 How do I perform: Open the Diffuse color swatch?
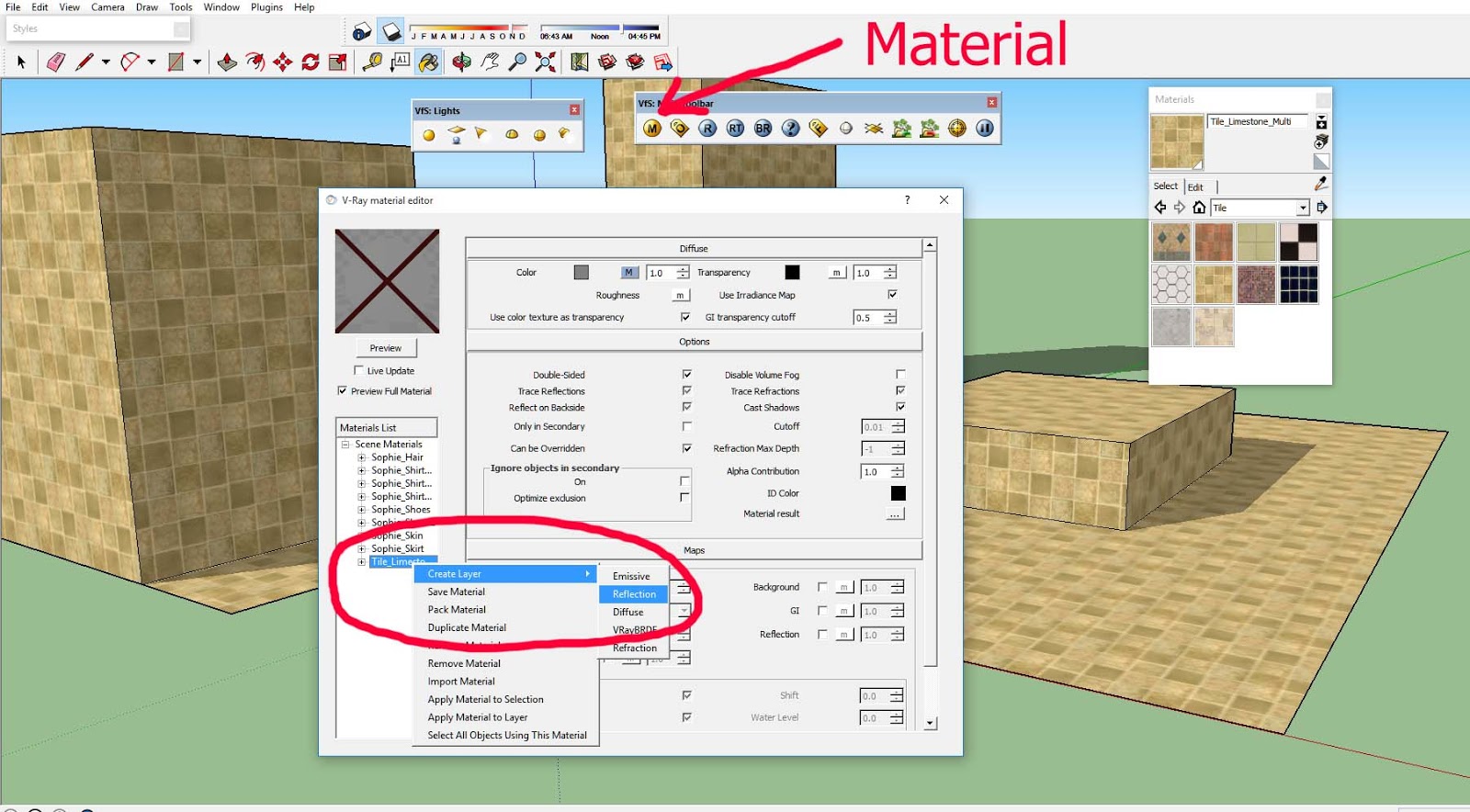[581, 272]
